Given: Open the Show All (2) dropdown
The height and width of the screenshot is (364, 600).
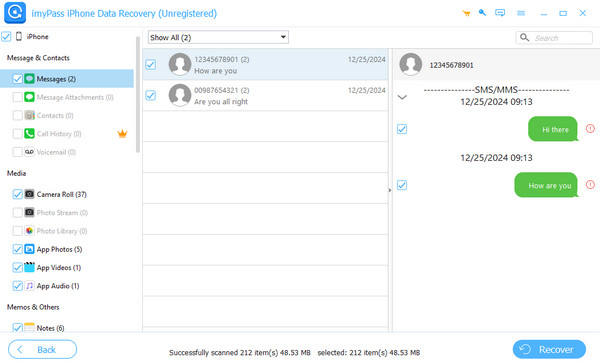Looking at the screenshot, I should pos(218,37).
